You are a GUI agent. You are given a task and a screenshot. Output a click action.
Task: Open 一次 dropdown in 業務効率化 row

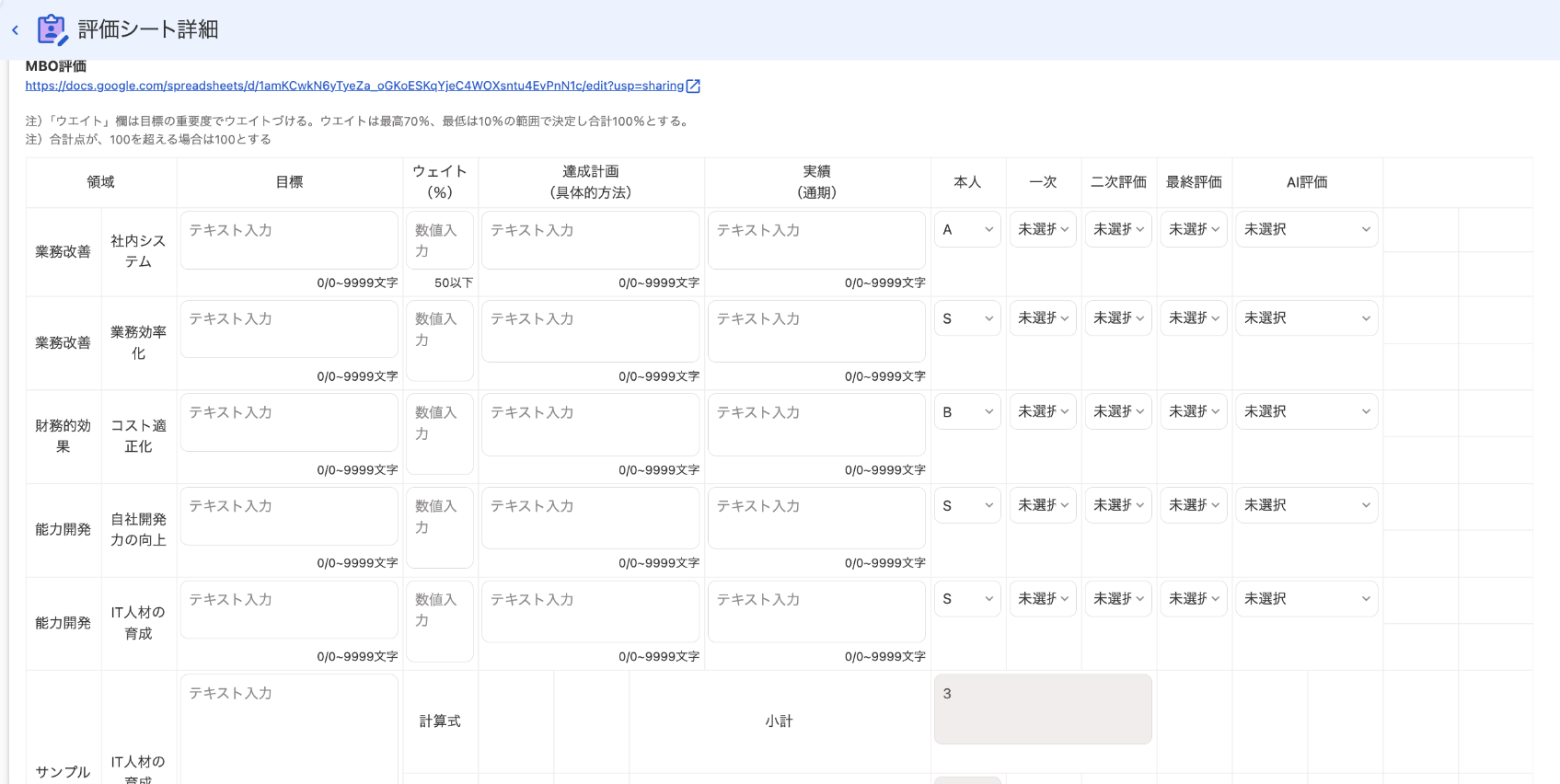click(1043, 318)
